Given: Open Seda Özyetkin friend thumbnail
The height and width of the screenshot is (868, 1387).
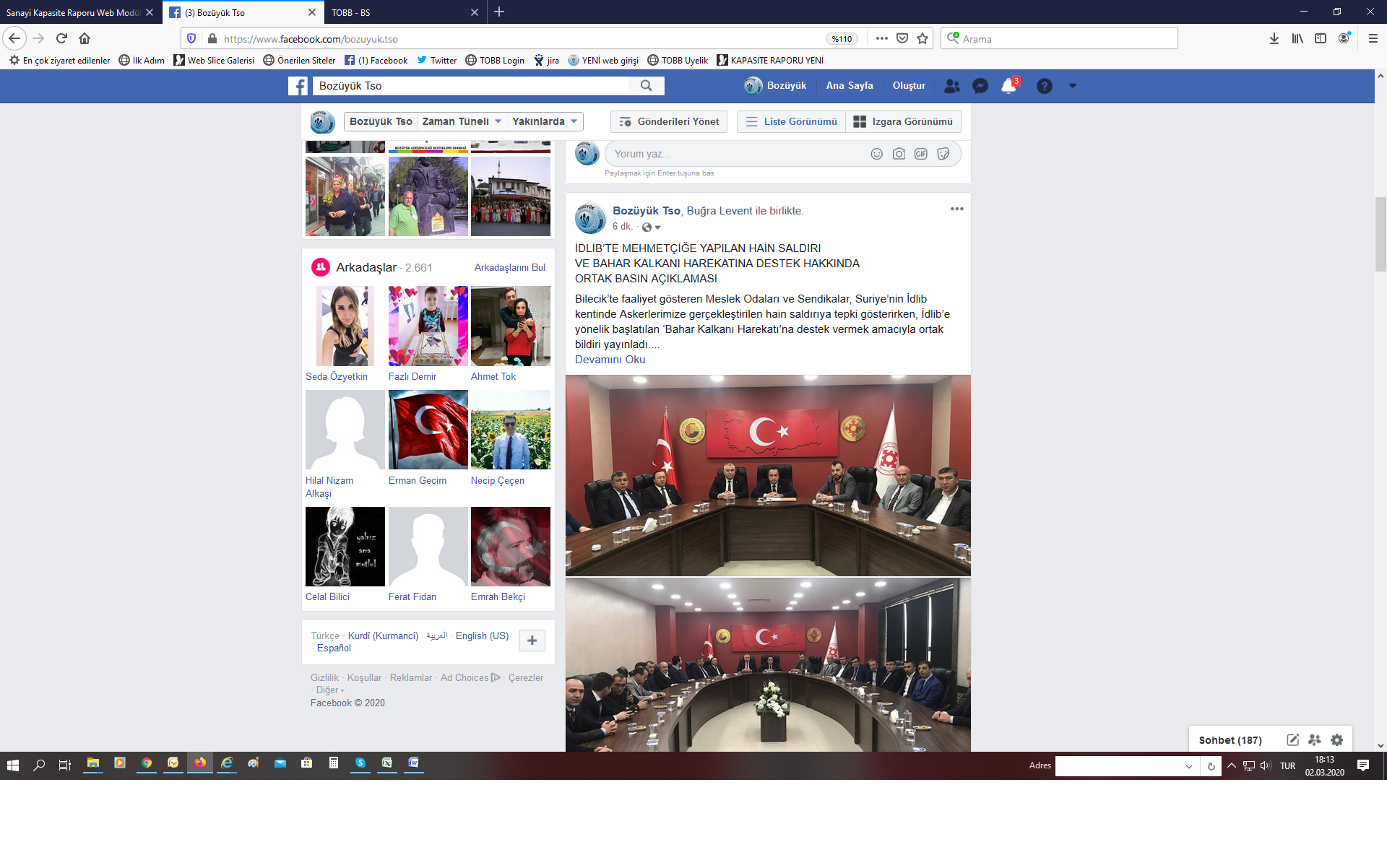Looking at the screenshot, I should tap(345, 326).
